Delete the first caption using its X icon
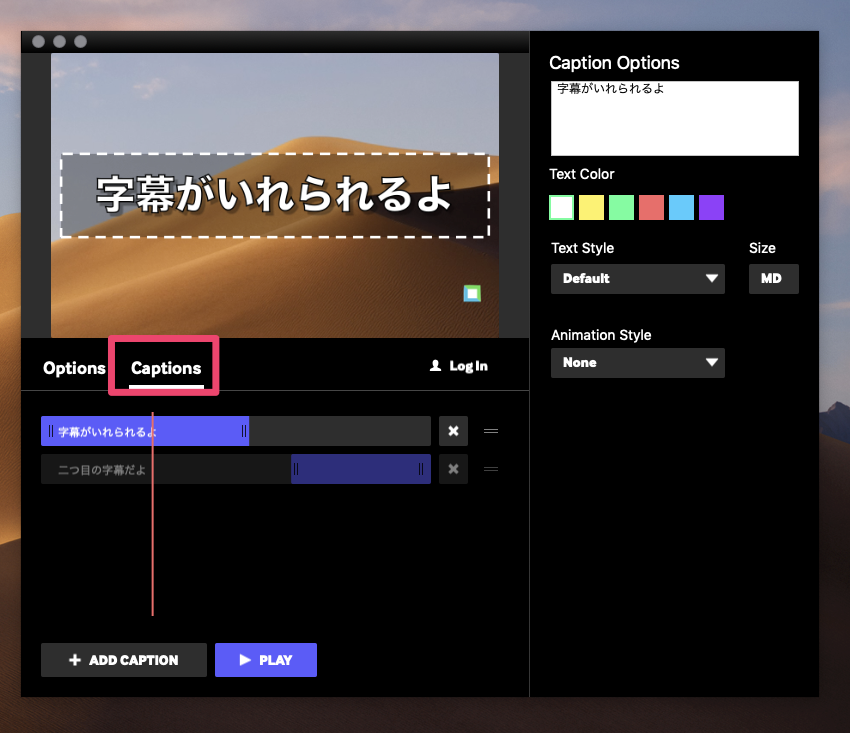850x733 pixels. click(453, 431)
